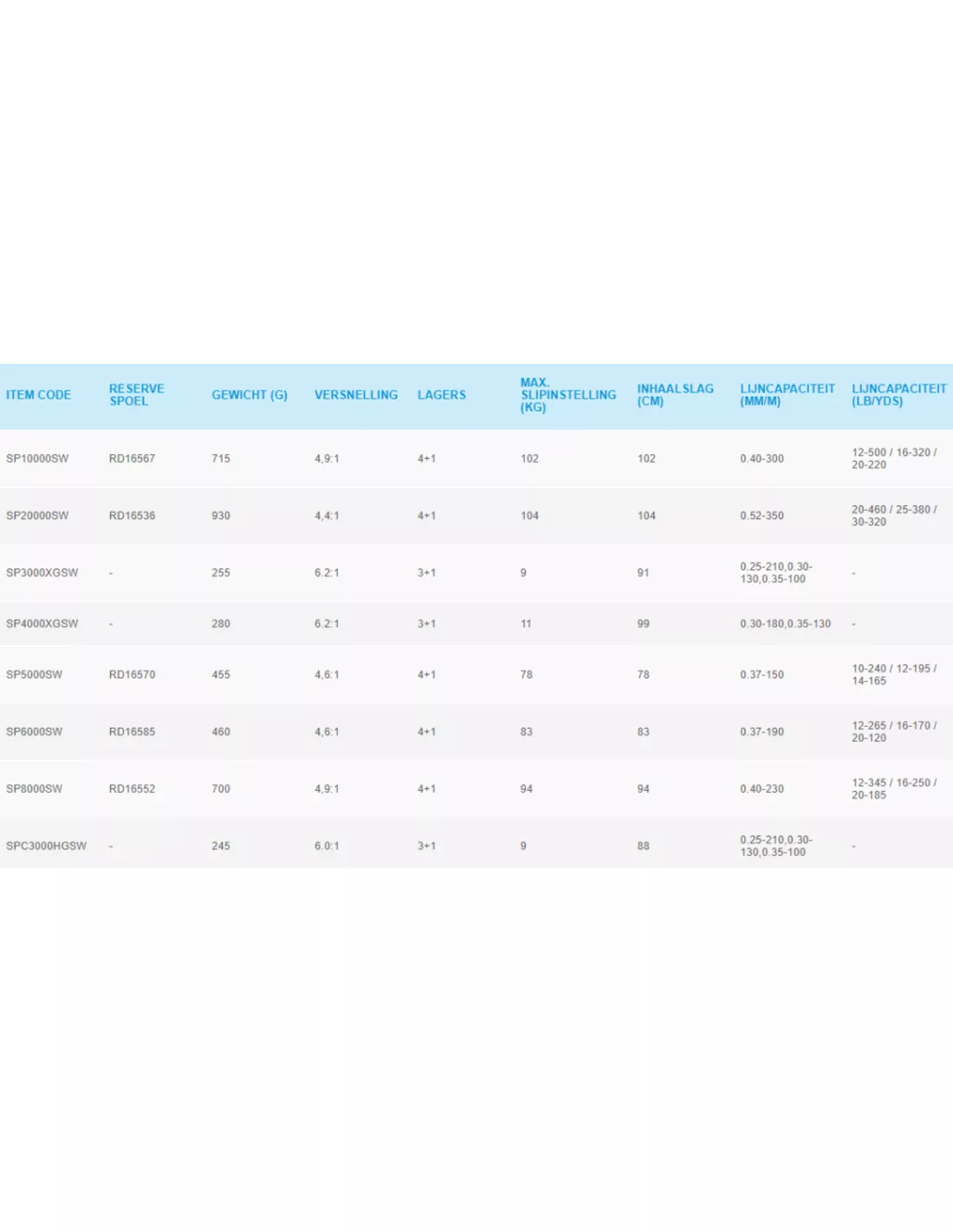Select the 12-345 / 16-250 / 20-185 capacity
This screenshot has height=1232, width=953.
click(x=892, y=788)
